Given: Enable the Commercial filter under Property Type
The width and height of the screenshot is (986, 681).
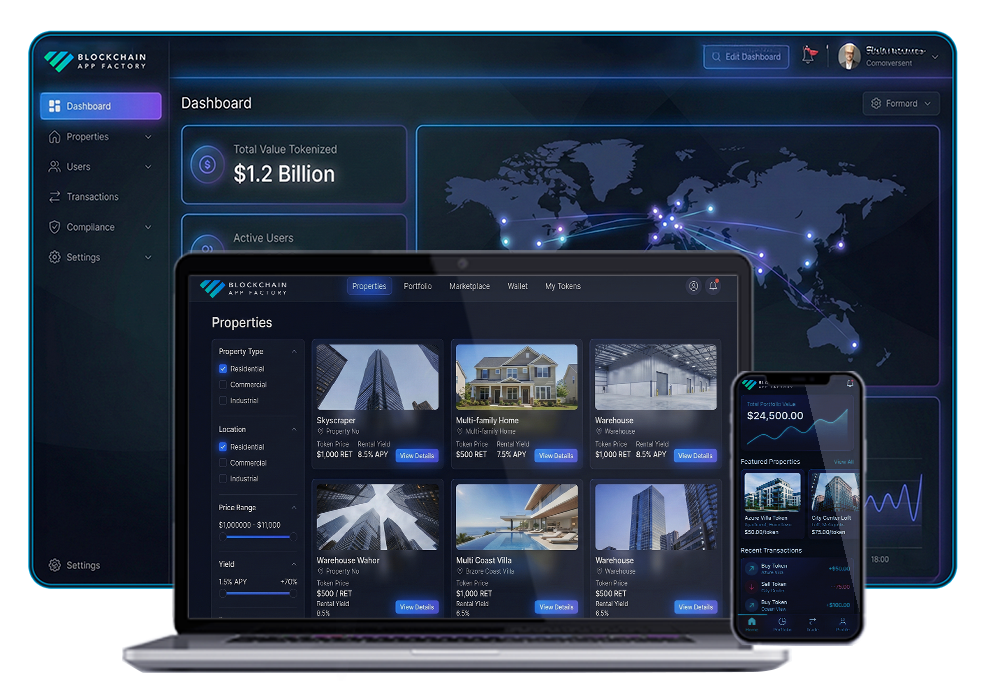Looking at the screenshot, I should 223,385.
